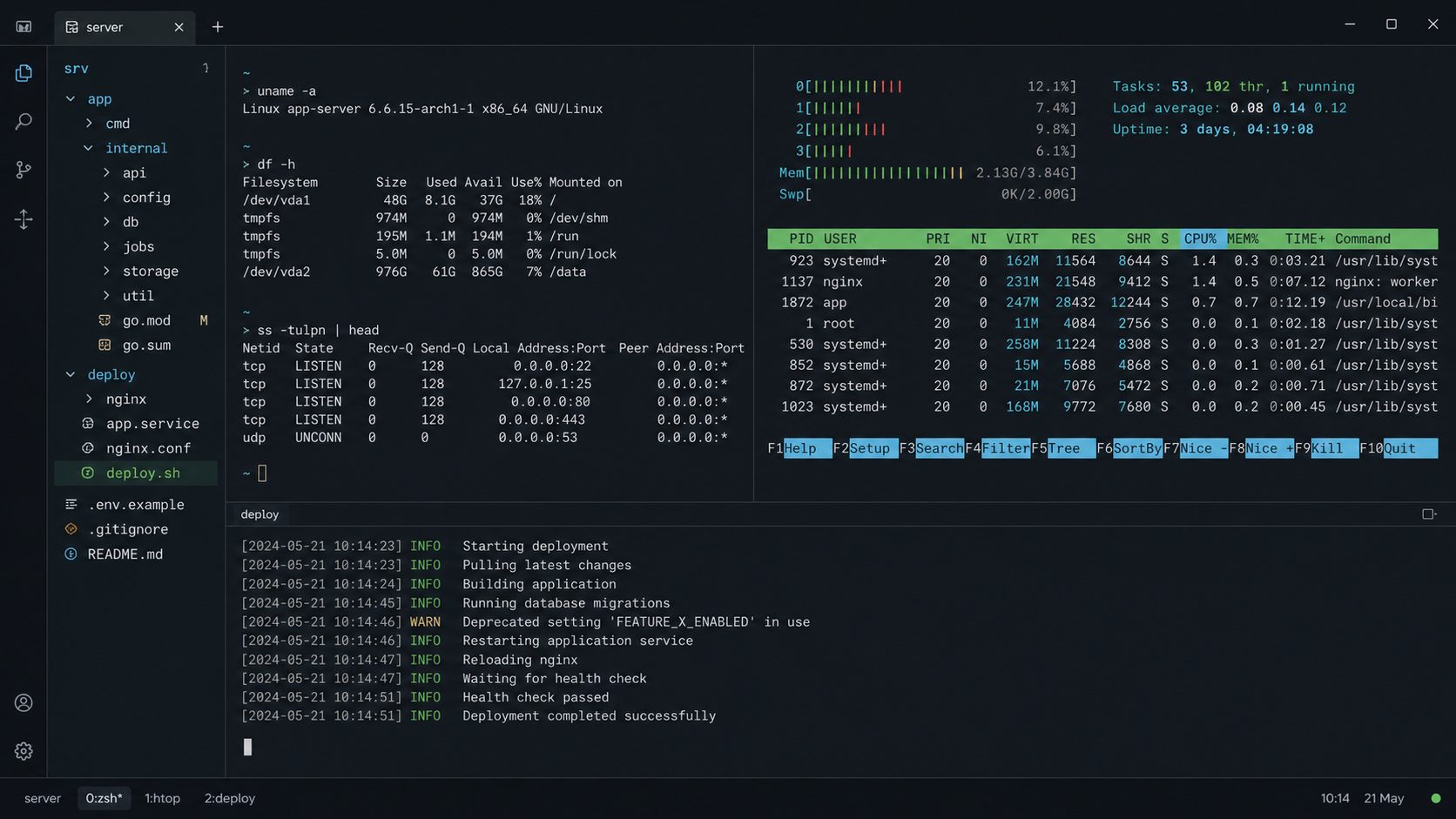The height and width of the screenshot is (819, 1456).
Task: Open the Explorer files icon in sidebar
Action: click(x=24, y=73)
